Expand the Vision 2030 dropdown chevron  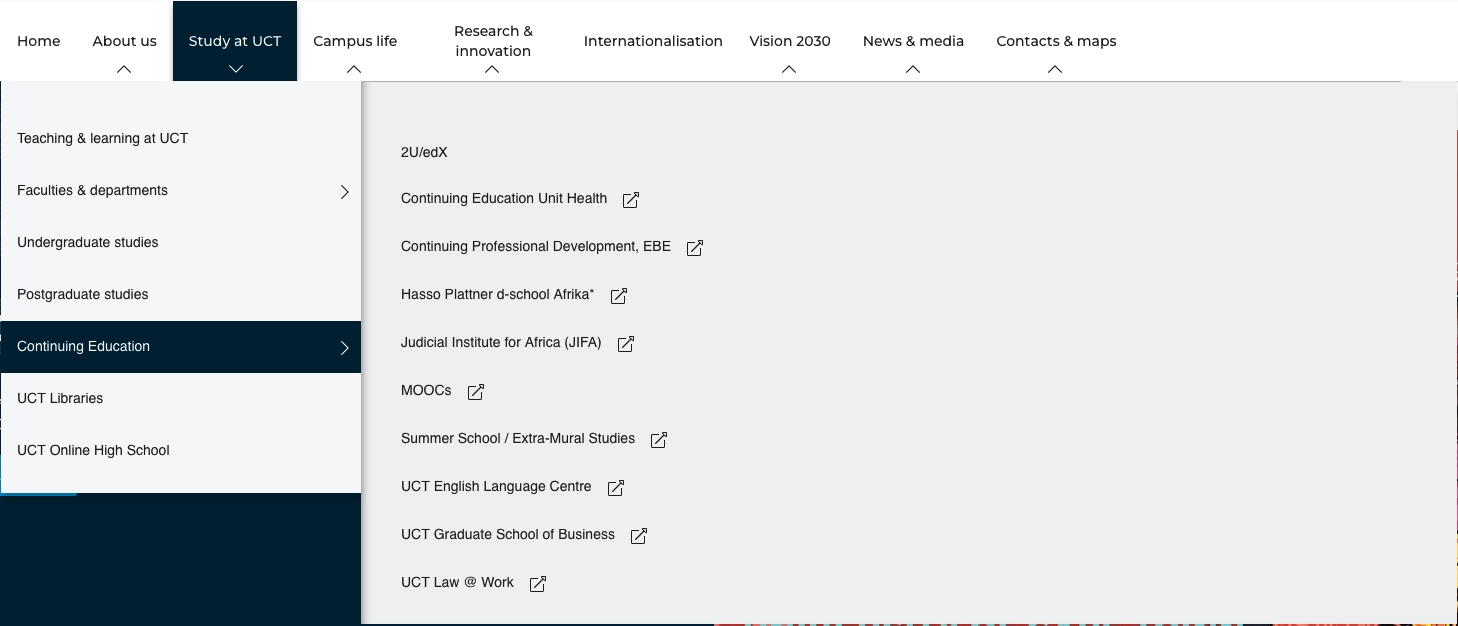pyautogui.click(x=789, y=69)
